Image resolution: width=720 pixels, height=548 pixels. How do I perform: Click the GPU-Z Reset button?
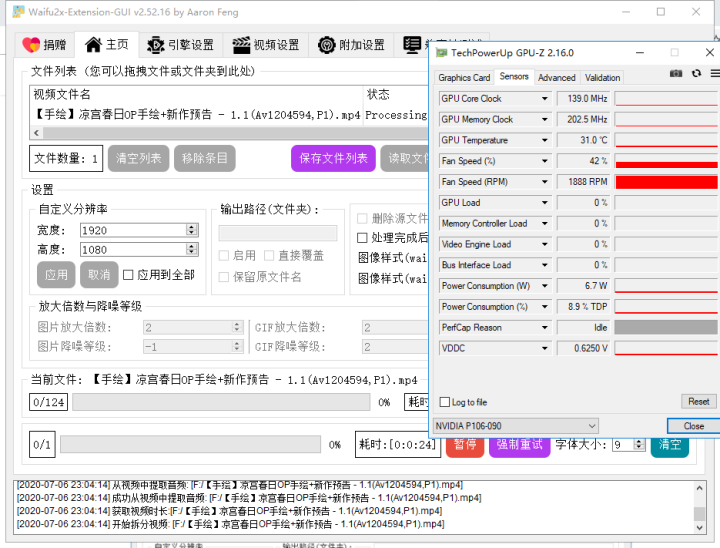698,401
